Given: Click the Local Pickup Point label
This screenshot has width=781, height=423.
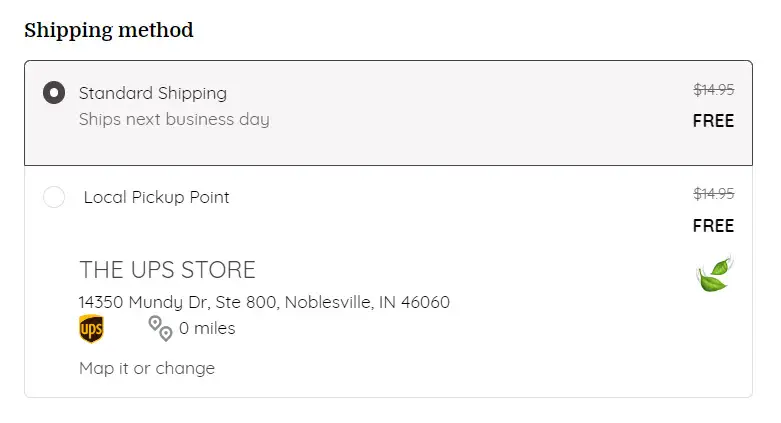Looking at the screenshot, I should (156, 197).
